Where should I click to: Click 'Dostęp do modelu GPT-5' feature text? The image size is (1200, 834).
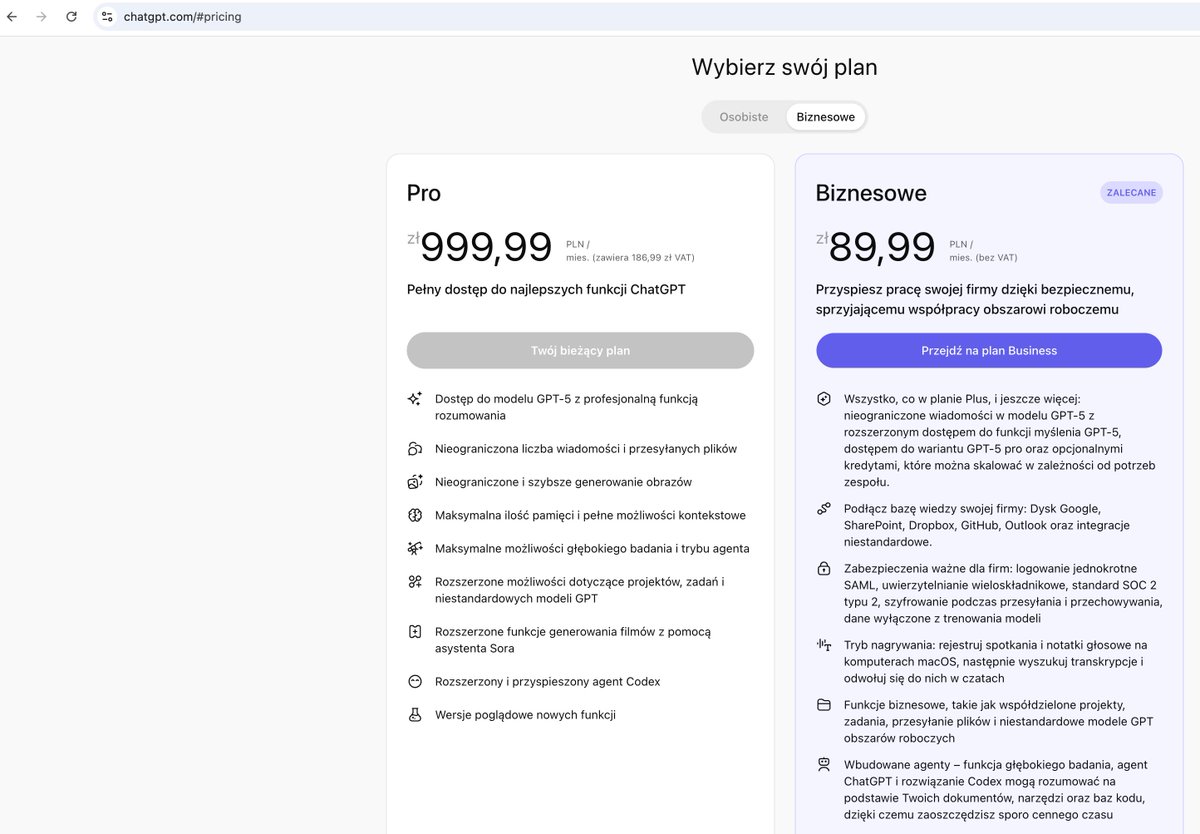[x=567, y=407]
